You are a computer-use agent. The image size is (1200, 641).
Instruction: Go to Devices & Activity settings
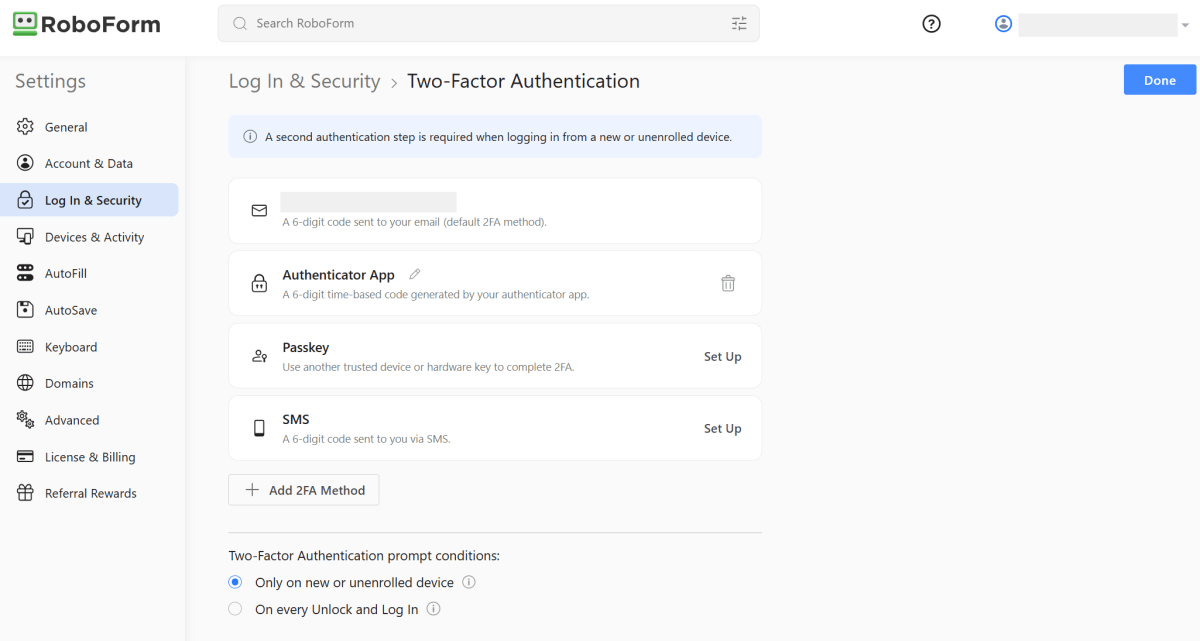click(x=94, y=237)
